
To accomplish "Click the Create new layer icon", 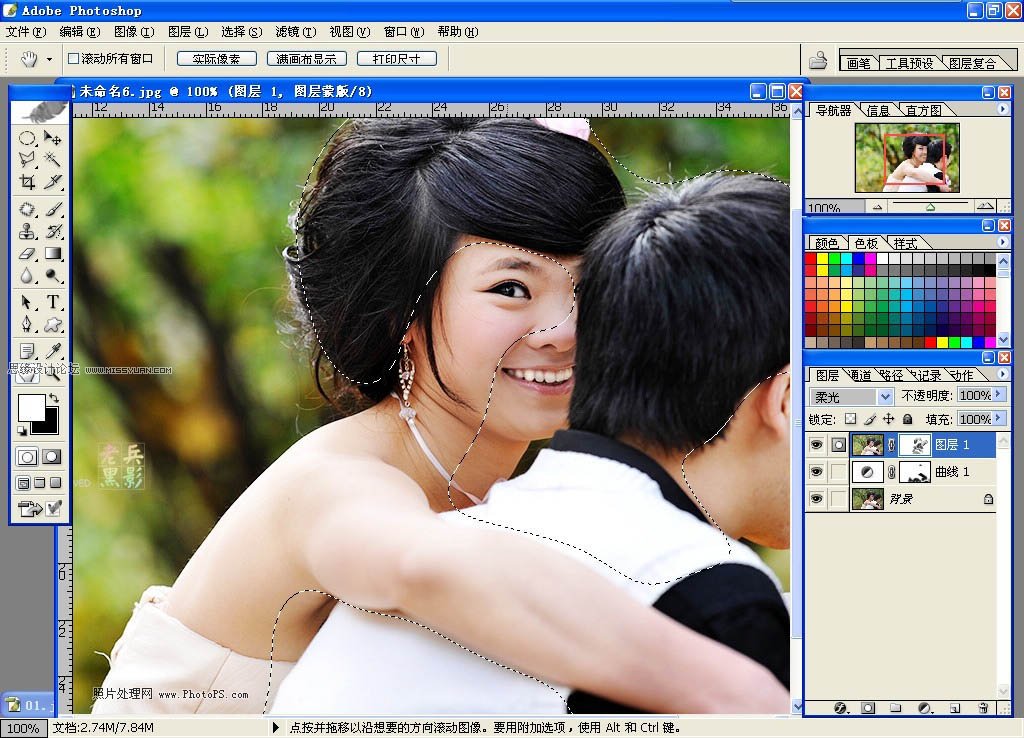I will [953, 707].
